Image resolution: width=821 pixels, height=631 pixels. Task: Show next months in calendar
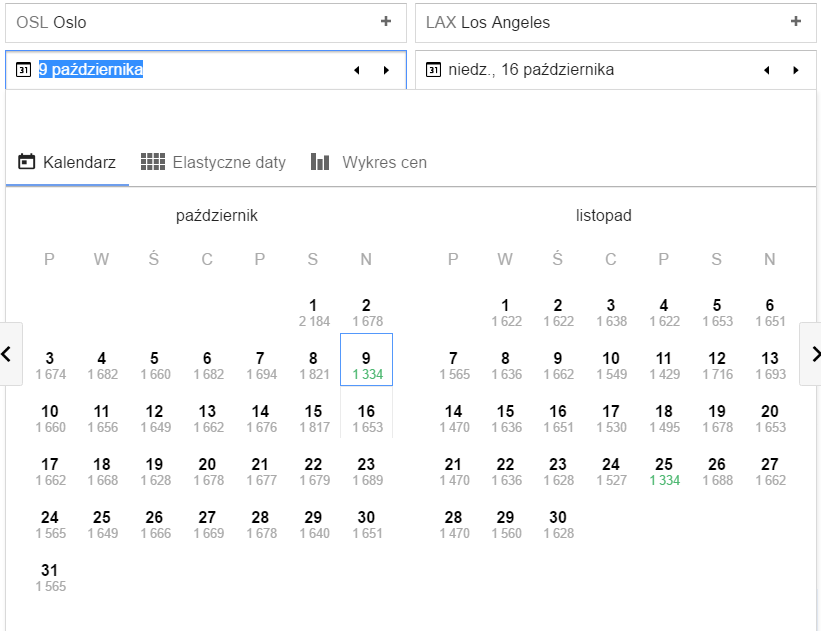[x=811, y=354]
